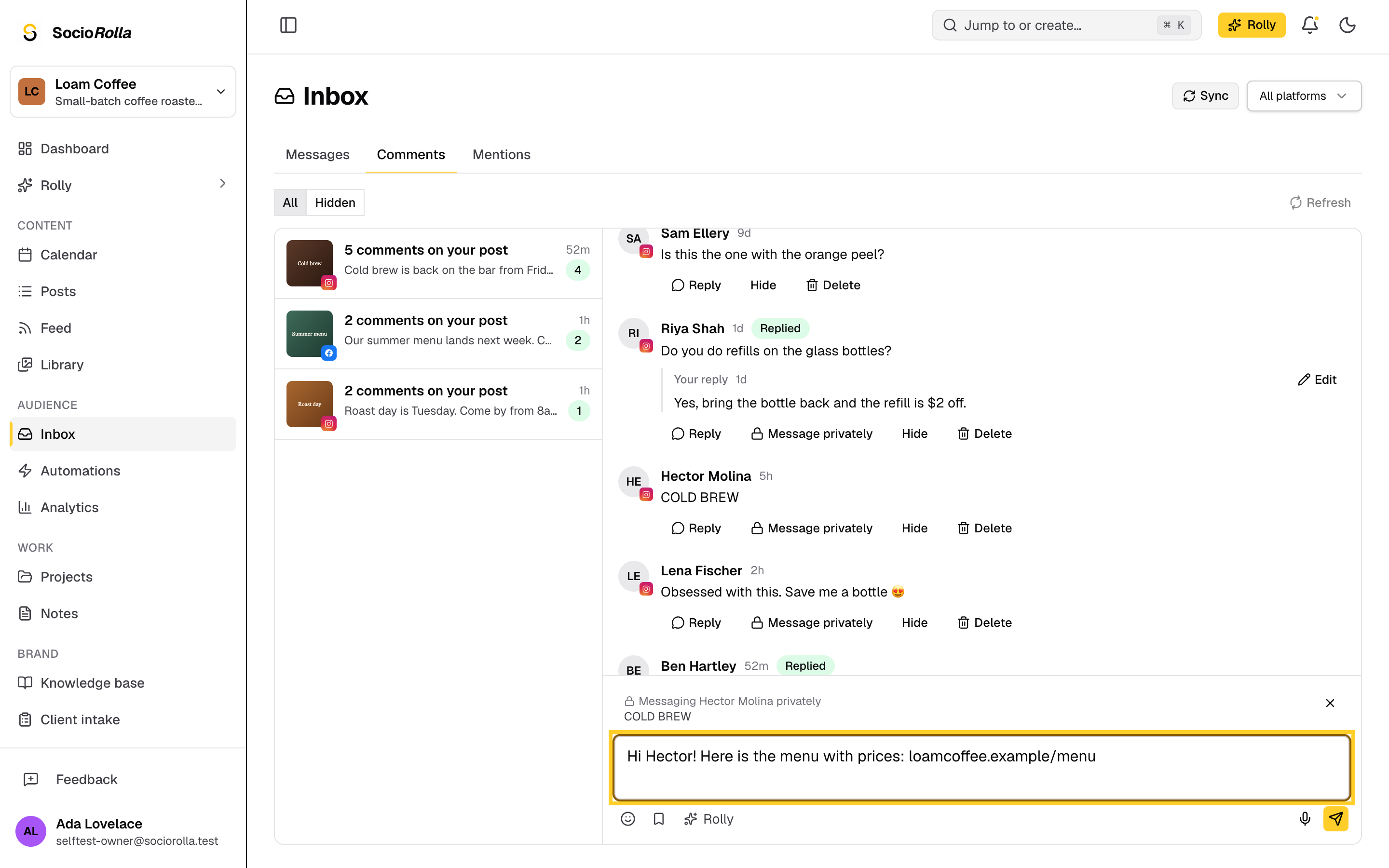
Task: Start voice input with the microphone icon
Action: click(1305, 819)
